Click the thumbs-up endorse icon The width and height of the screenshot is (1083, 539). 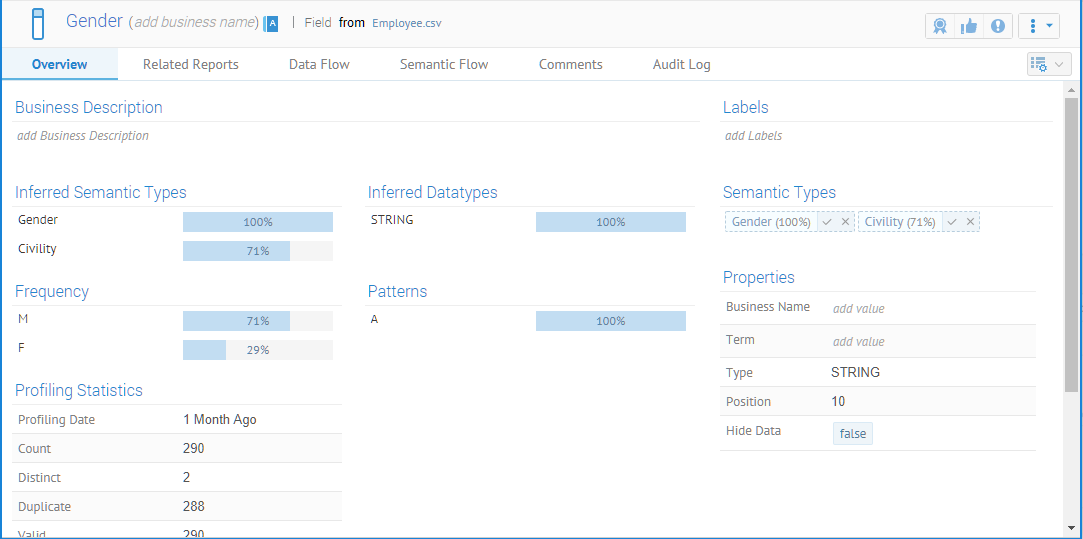pos(969,26)
